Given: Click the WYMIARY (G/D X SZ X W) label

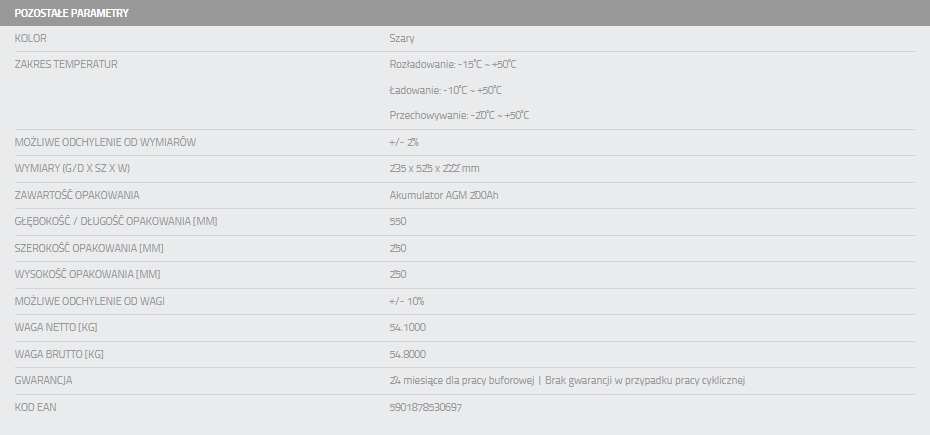Looking at the screenshot, I should (73, 168).
